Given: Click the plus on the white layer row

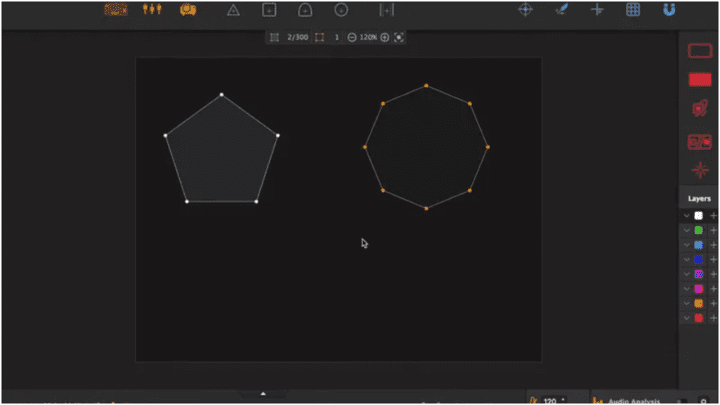Looking at the screenshot, I should coord(713,215).
